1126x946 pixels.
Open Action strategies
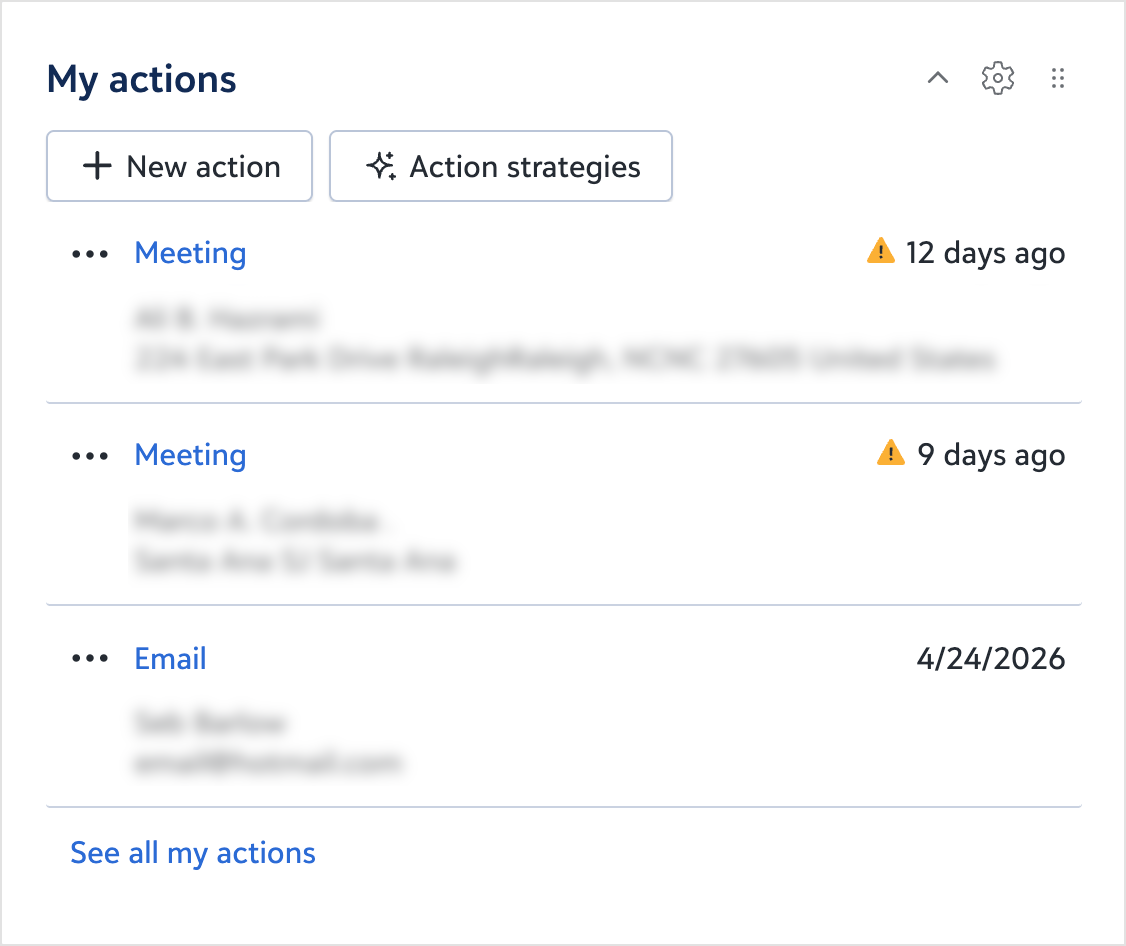click(501, 166)
